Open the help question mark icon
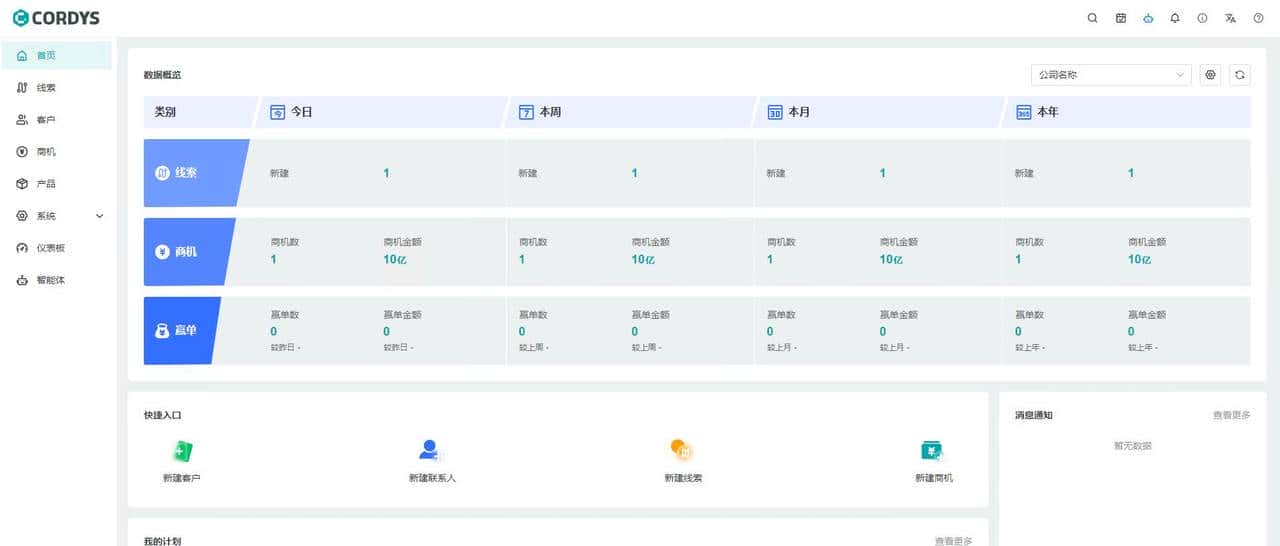 tap(1259, 18)
